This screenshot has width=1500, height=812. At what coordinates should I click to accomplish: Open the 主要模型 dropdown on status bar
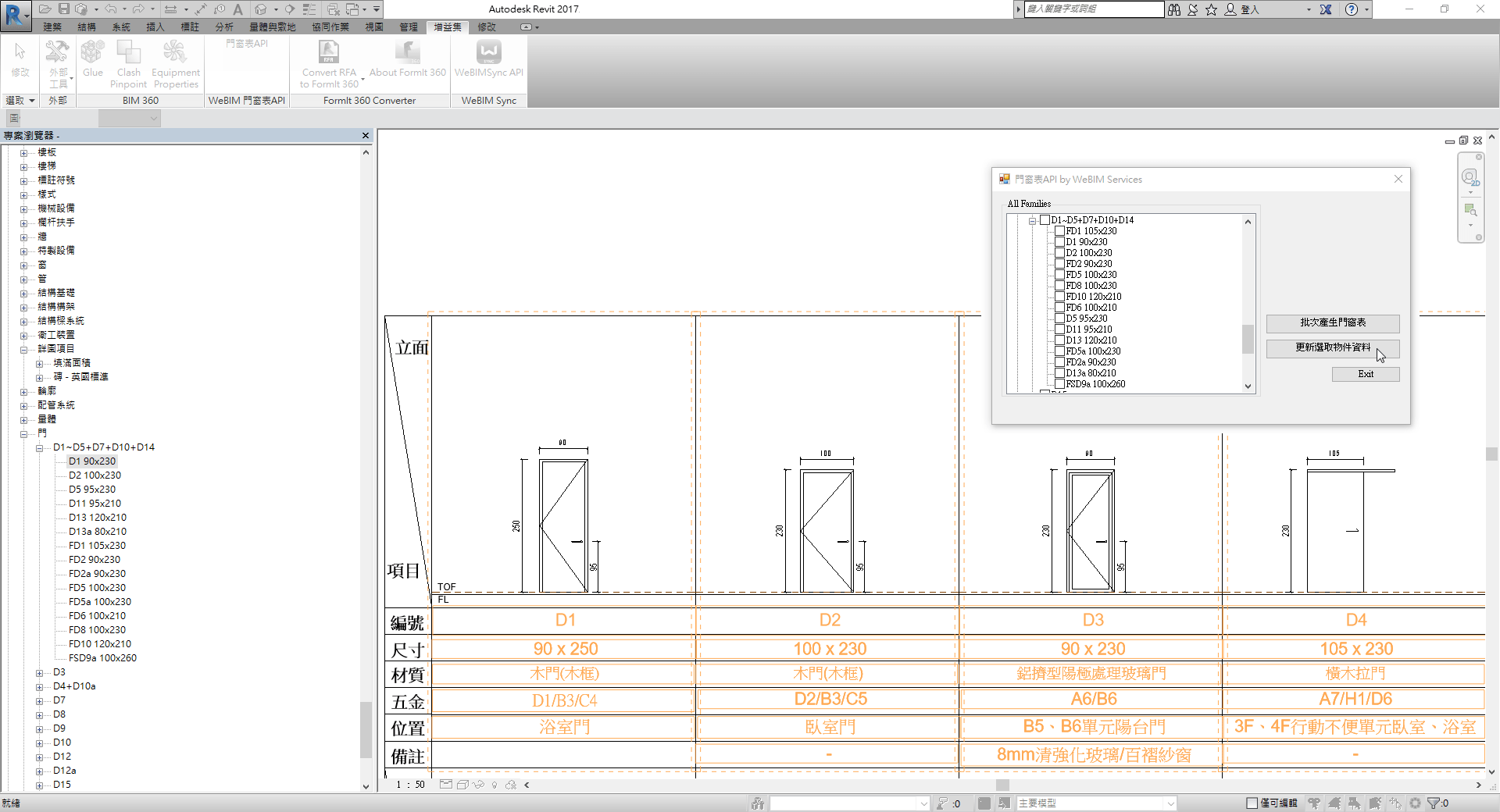click(x=1170, y=803)
